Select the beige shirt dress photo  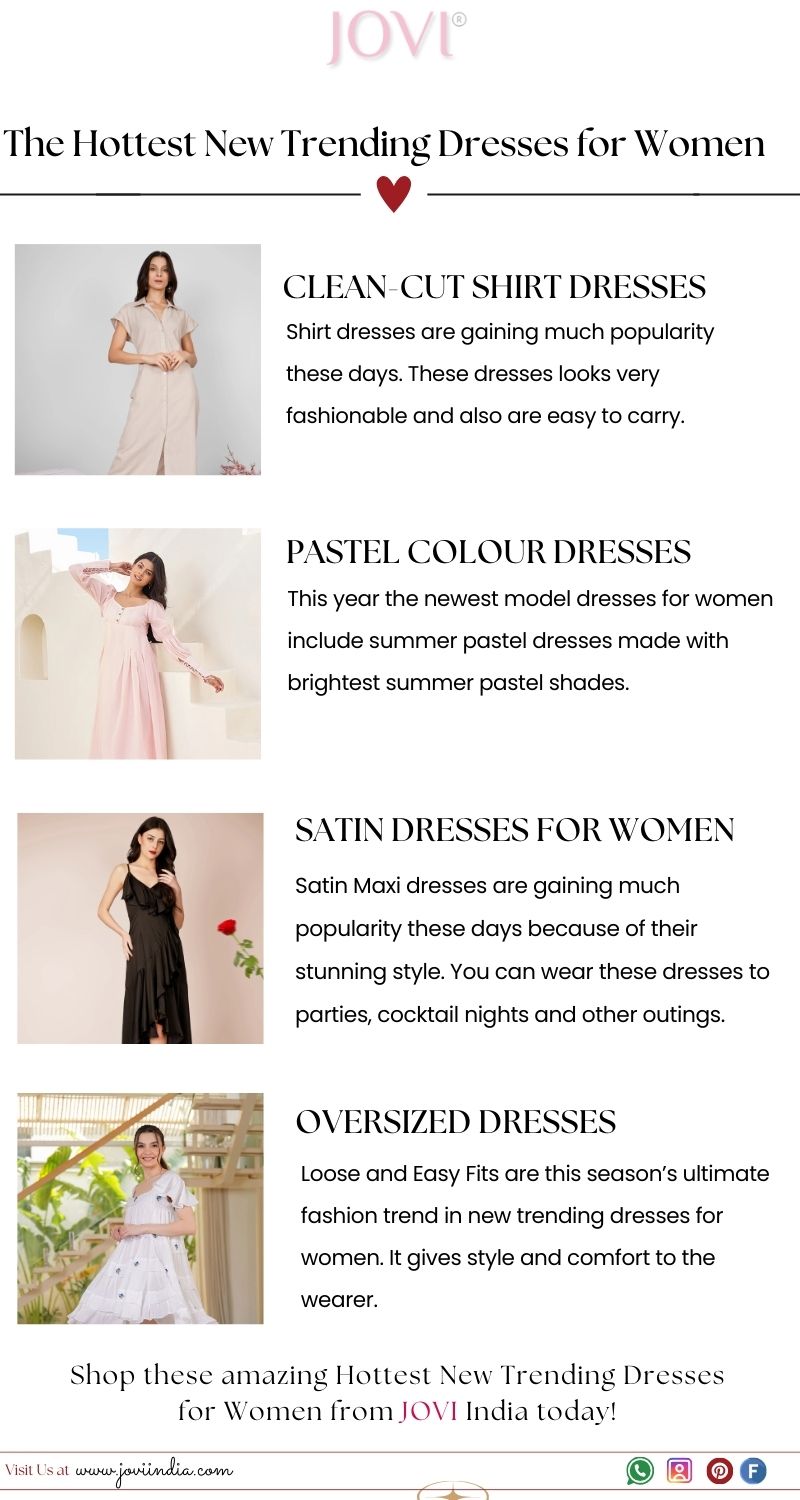[138, 360]
